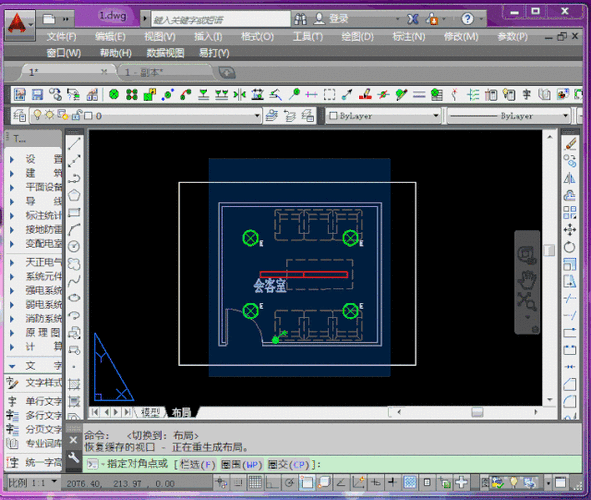Image resolution: width=591 pixels, height=500 pixels.
Task: Select the Polygon draw tool
Action: coord(74,195)
